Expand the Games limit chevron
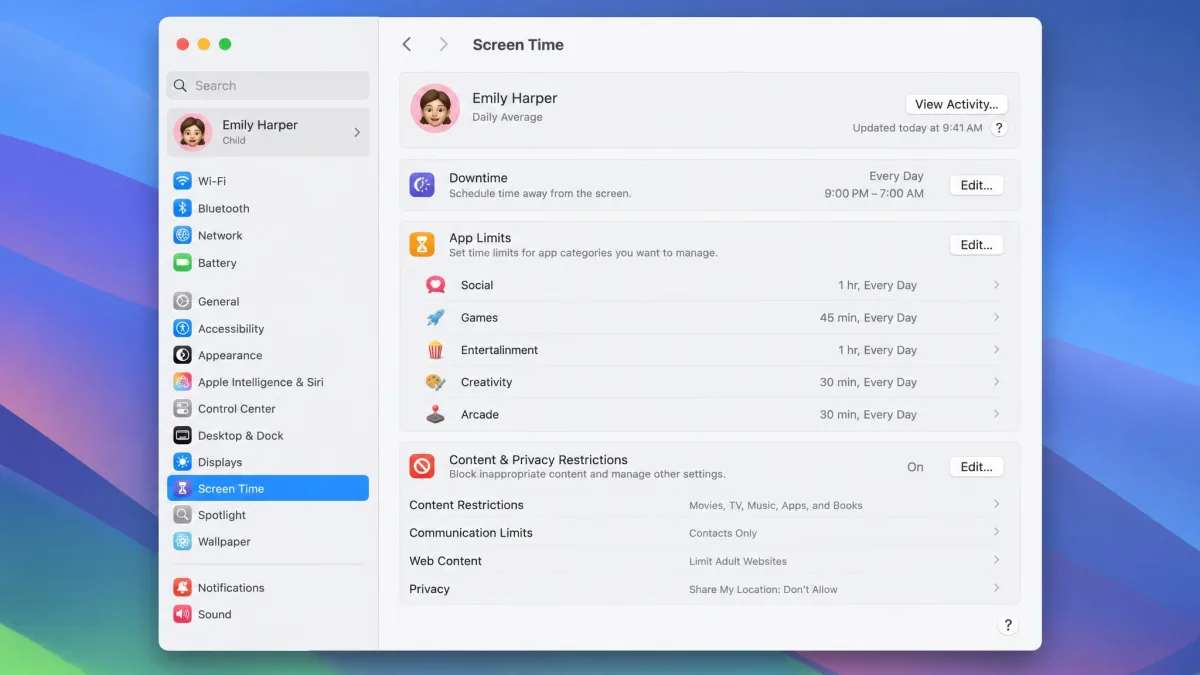 (x=997, y=317)
